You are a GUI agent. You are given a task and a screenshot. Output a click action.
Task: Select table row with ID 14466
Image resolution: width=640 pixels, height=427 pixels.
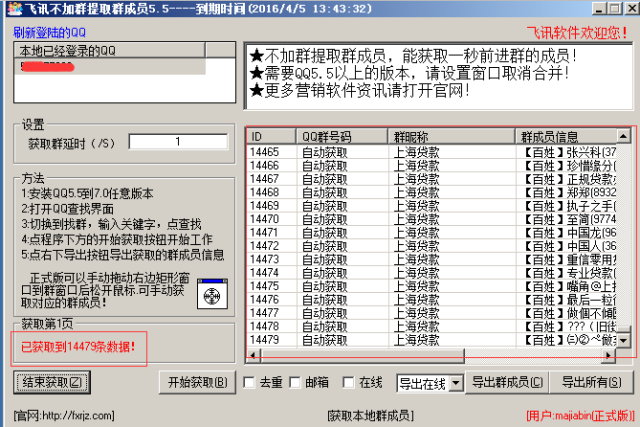(x=432, y=166)
